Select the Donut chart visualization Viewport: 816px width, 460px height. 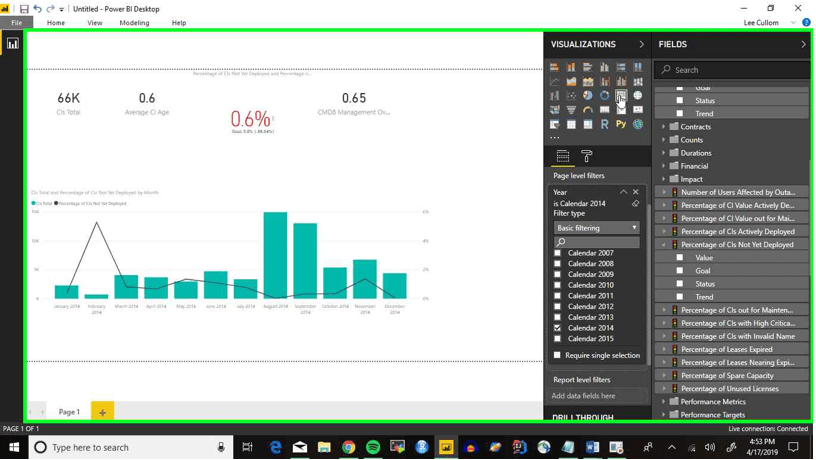click(604, 96)
